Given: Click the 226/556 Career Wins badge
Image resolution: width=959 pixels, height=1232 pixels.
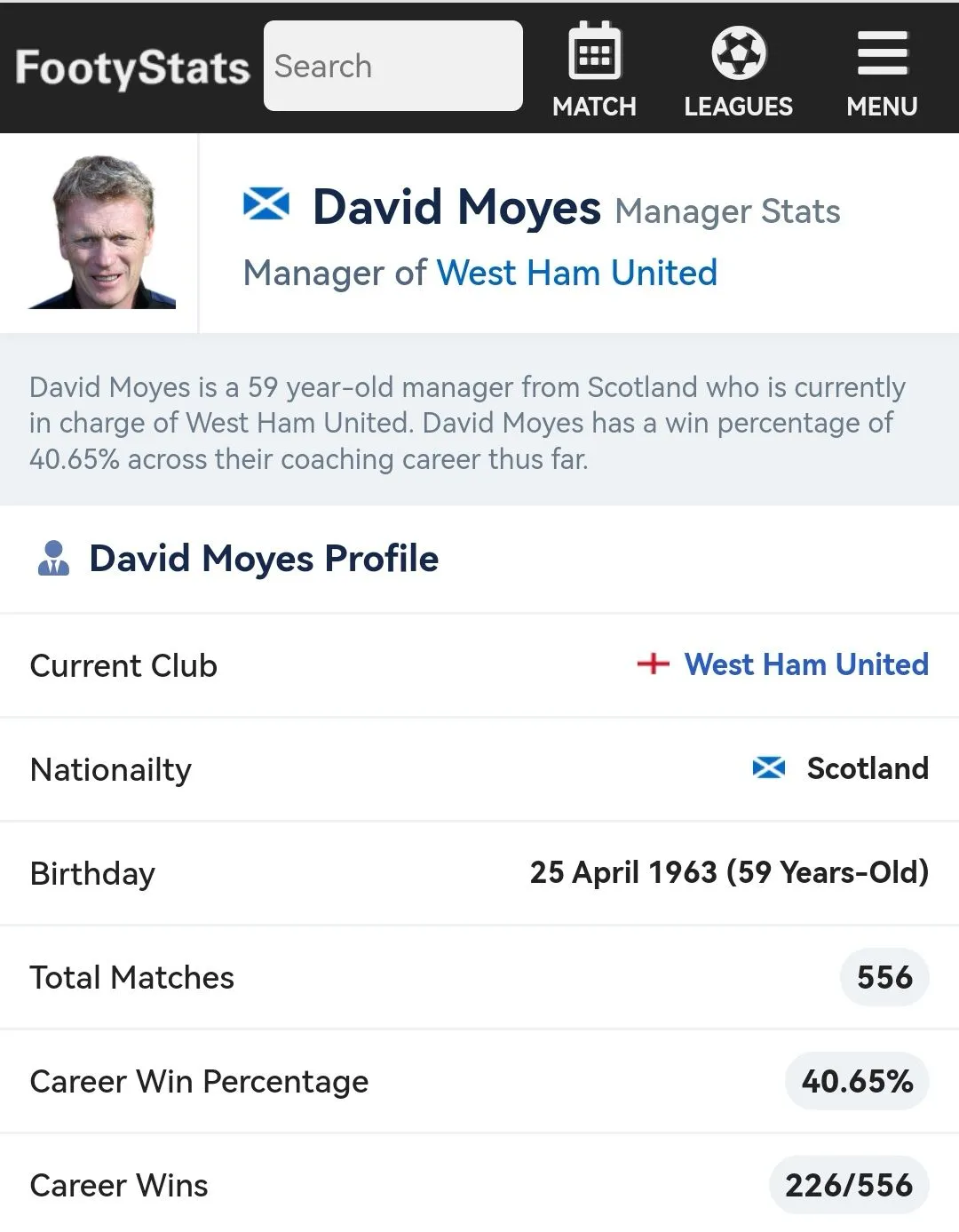Looking at the screenshot, I should click(x=849, y=1185).
